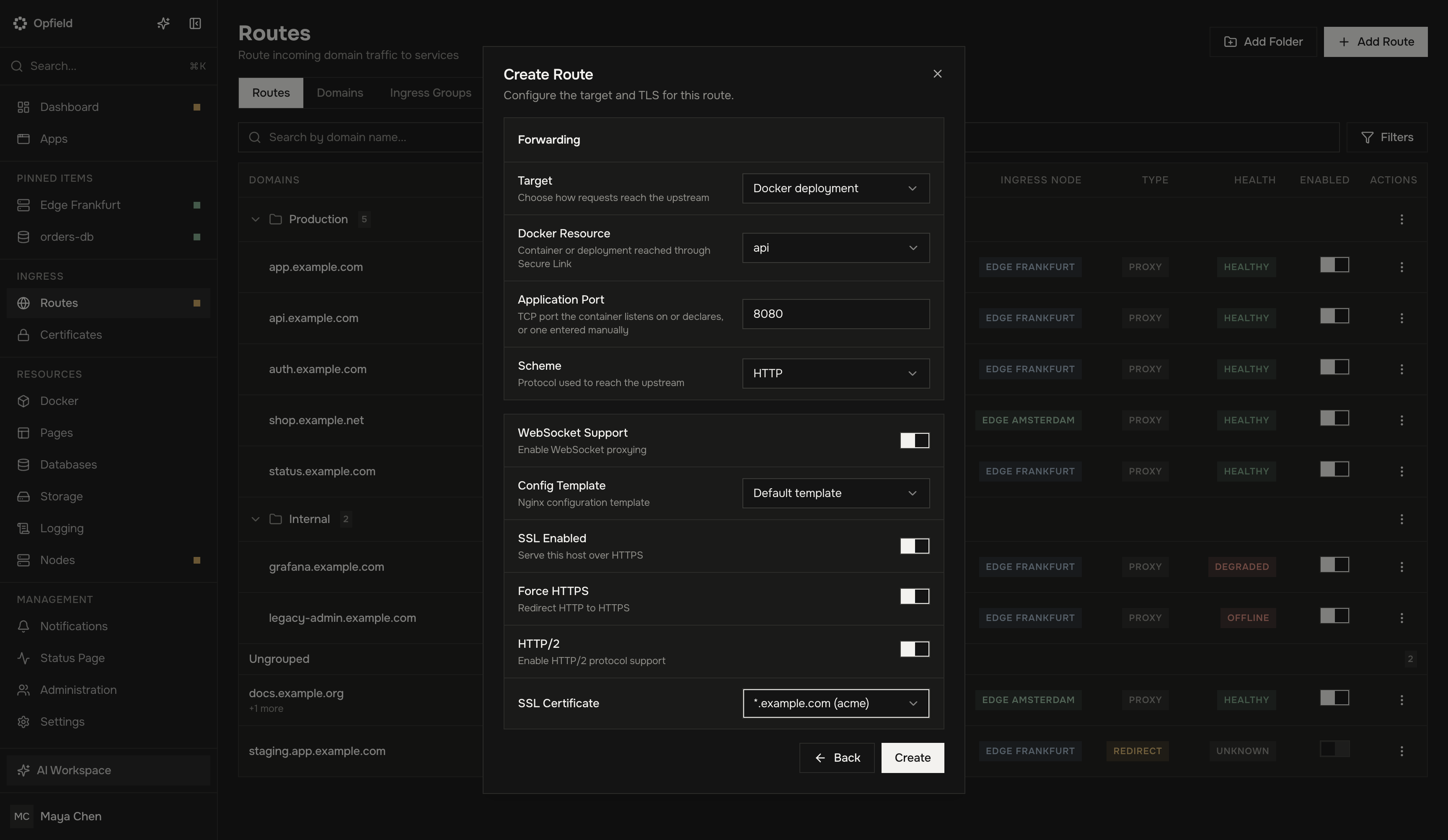1448x840 pixels.
Task: Open Status Page in the sidebar
Action: pos(108,658)
